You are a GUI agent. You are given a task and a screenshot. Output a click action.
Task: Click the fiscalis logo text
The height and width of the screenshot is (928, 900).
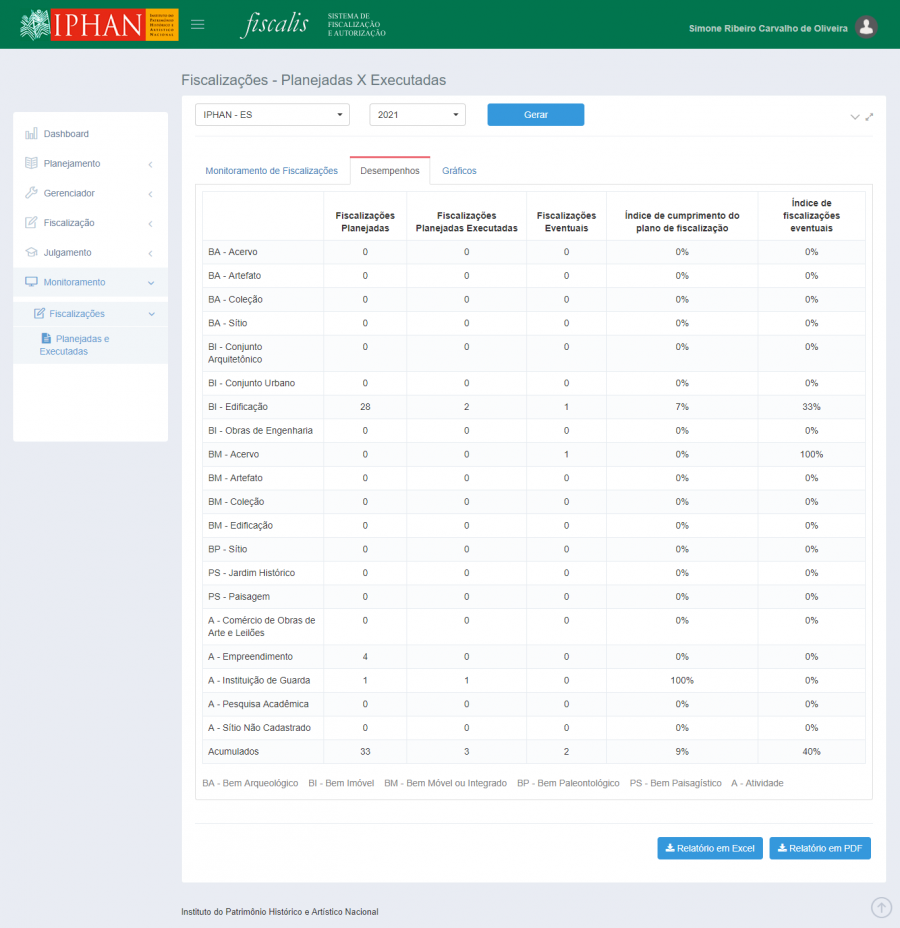pyautogui.click(x=275, y=25)
